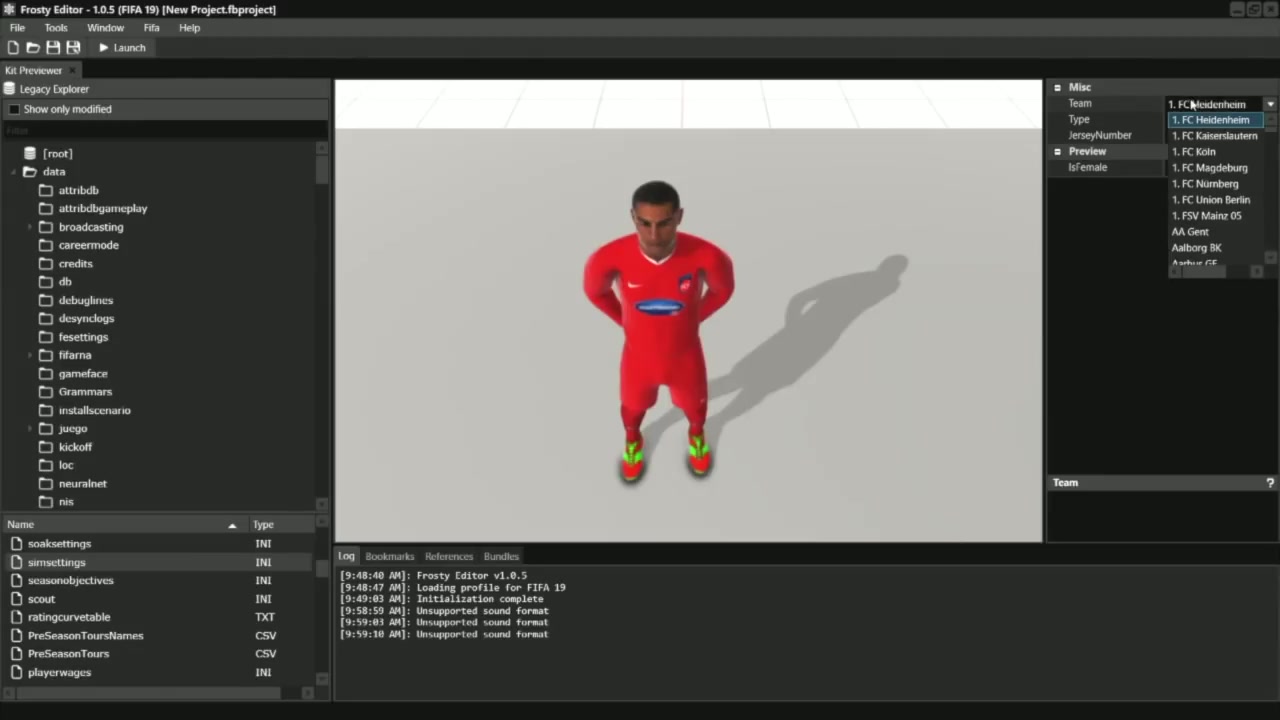1280x720 pixels.
Task: Click the db folder icon
Action: pos(46,282)
